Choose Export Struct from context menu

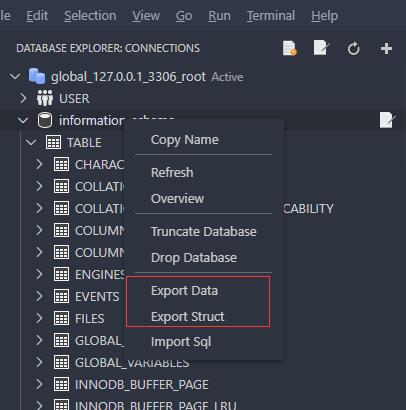coord(188,316)
